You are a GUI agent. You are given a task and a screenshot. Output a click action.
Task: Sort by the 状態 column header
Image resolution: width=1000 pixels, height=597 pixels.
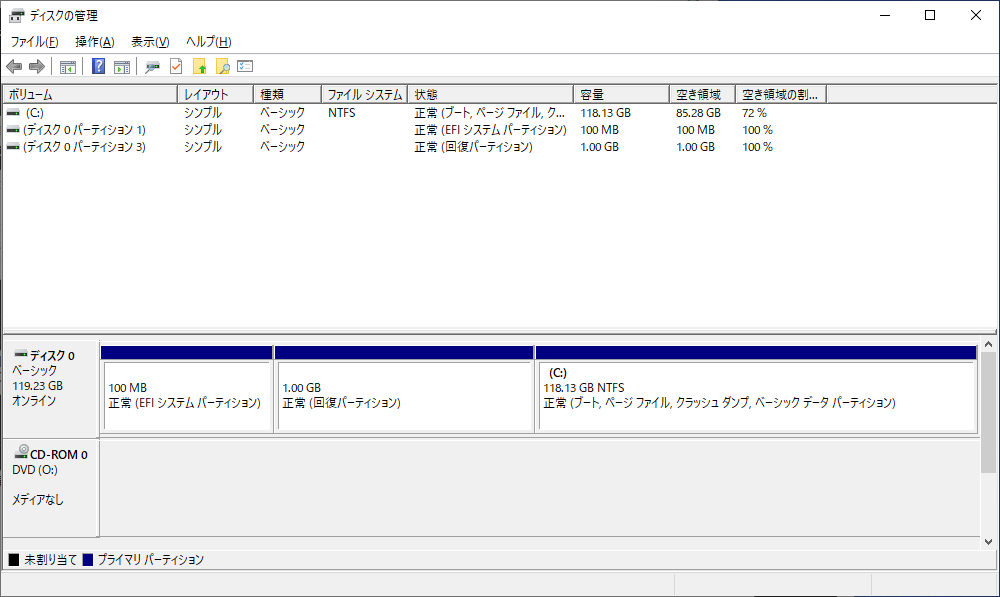(x=490, y=94)
